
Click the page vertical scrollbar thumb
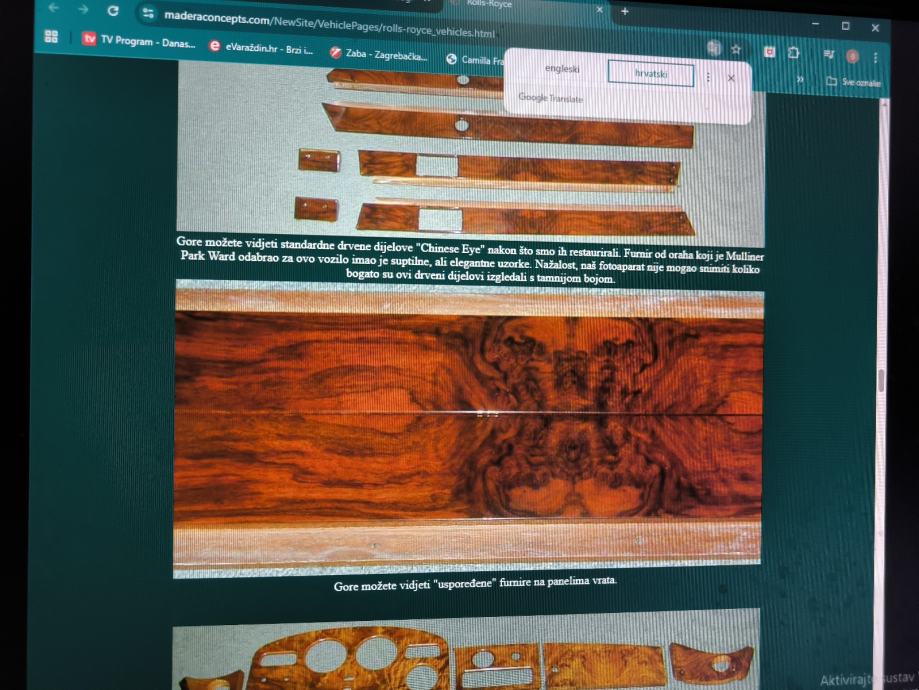(880, 381)
